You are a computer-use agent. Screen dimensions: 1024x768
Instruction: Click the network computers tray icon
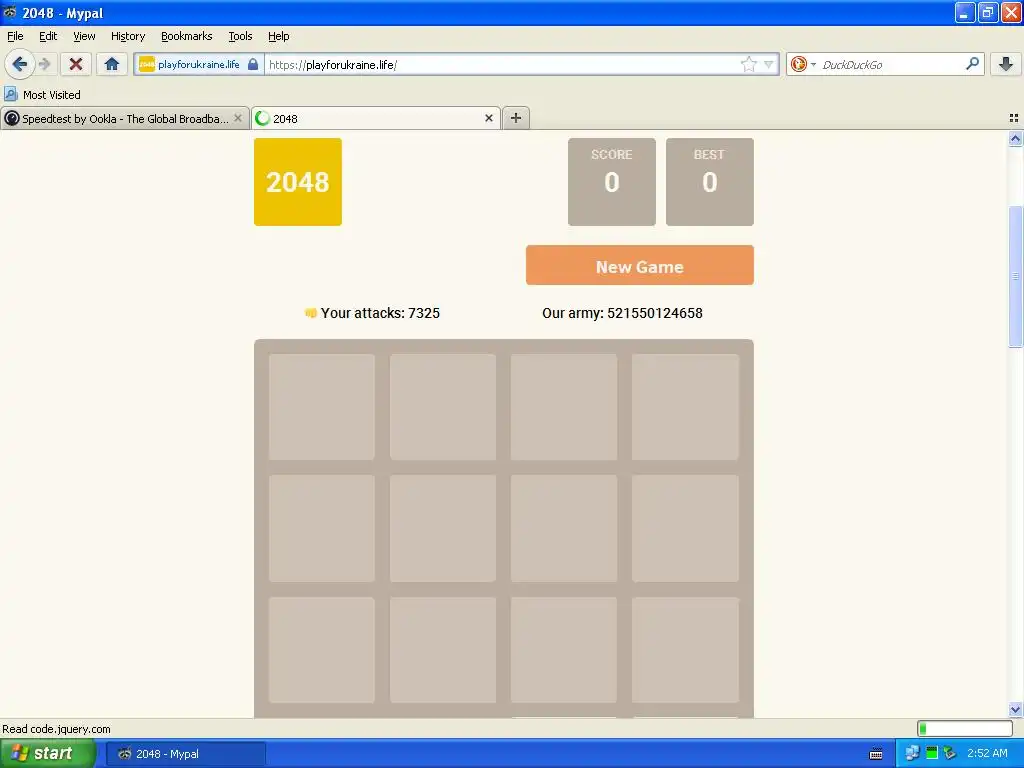[x=912, y=754]
